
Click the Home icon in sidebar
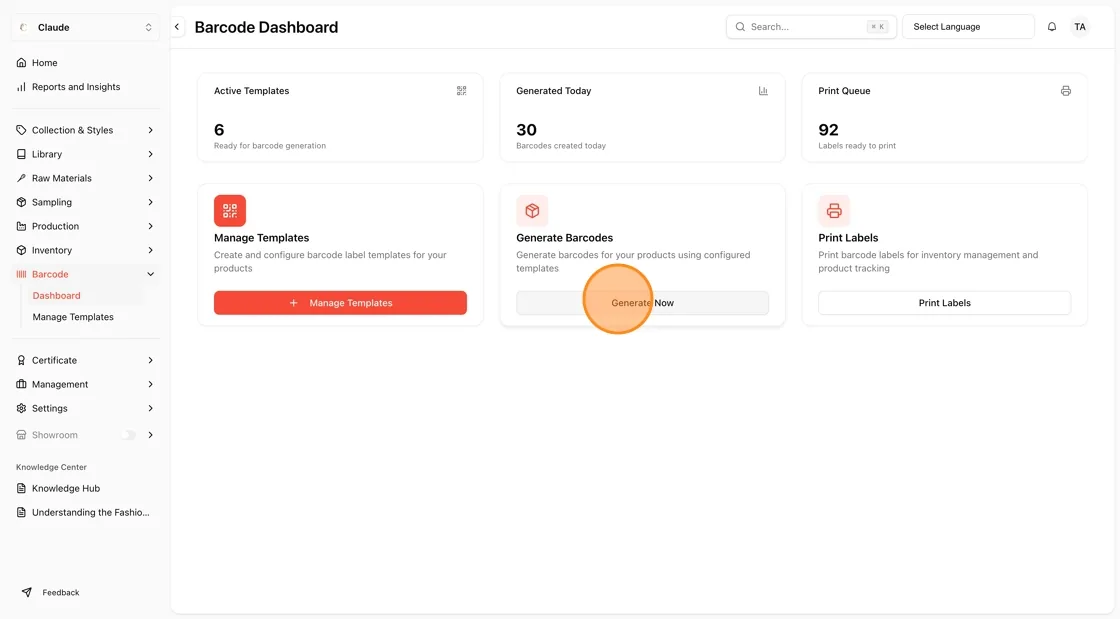(x=21, y=63)
